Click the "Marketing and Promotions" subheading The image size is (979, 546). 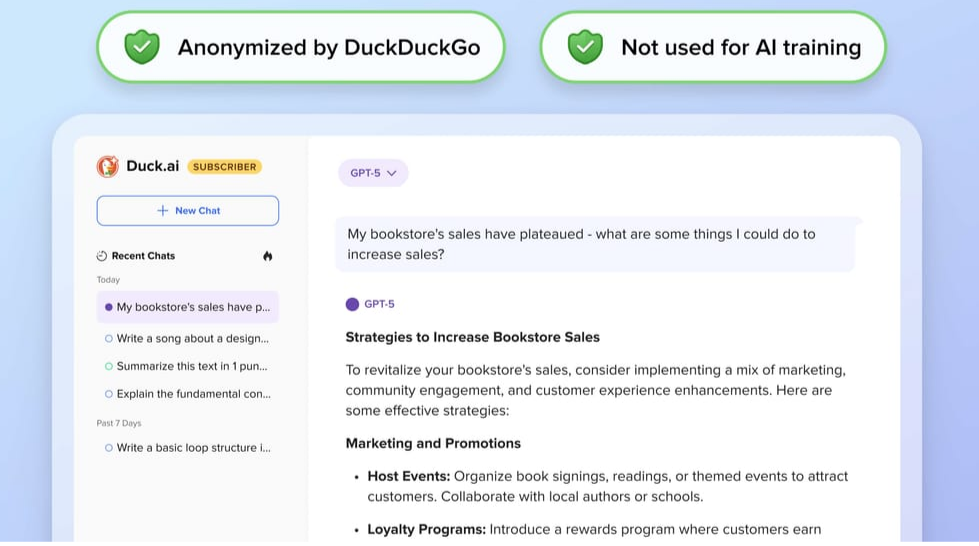(433, 444)
